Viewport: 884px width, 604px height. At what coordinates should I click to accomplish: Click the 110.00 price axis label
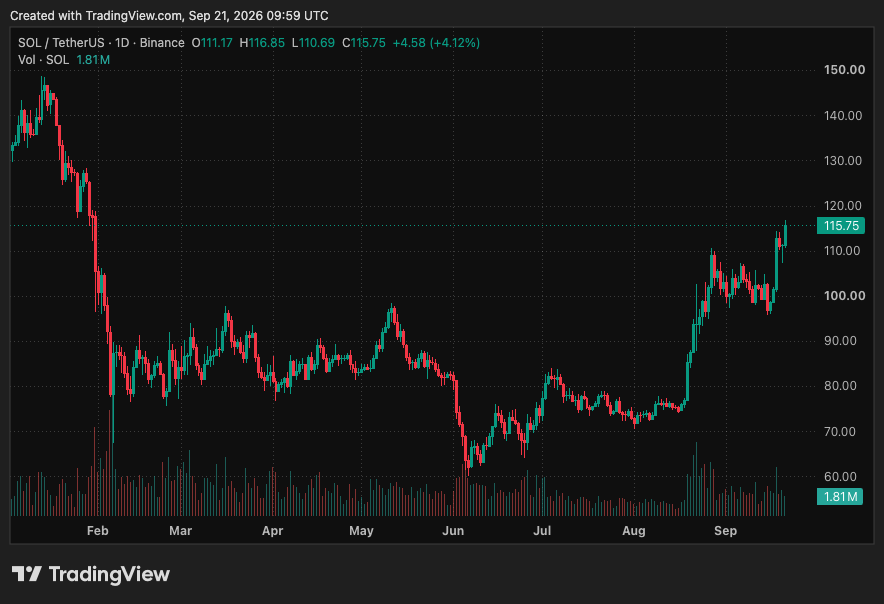842,251
